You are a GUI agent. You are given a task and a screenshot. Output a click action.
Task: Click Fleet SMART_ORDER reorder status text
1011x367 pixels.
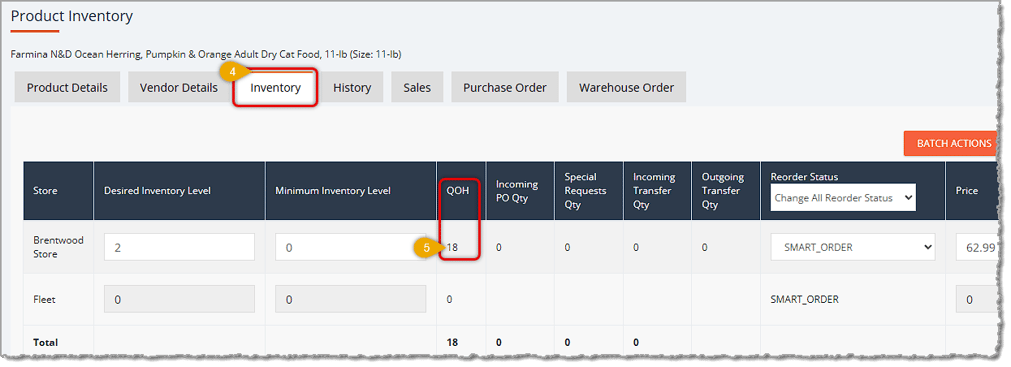tap(804, 299)
